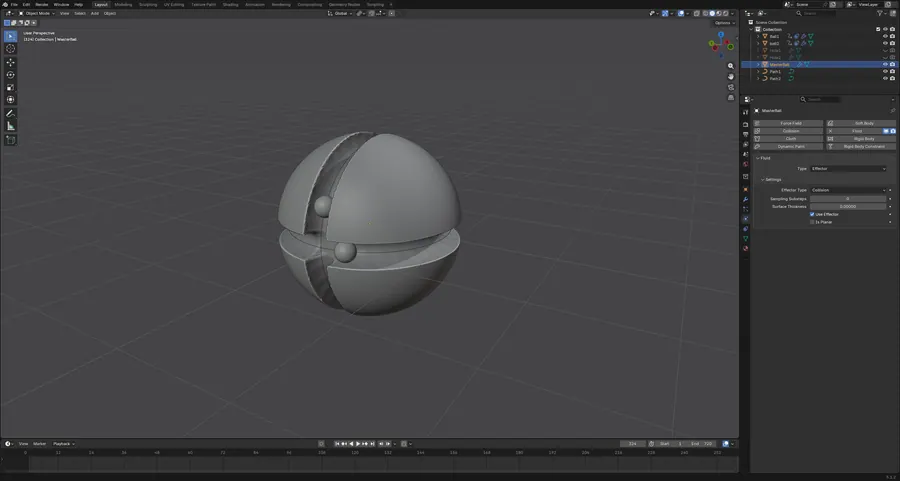
Task: Hide Path2 via eye icon
Action: (x=885, y=78)
